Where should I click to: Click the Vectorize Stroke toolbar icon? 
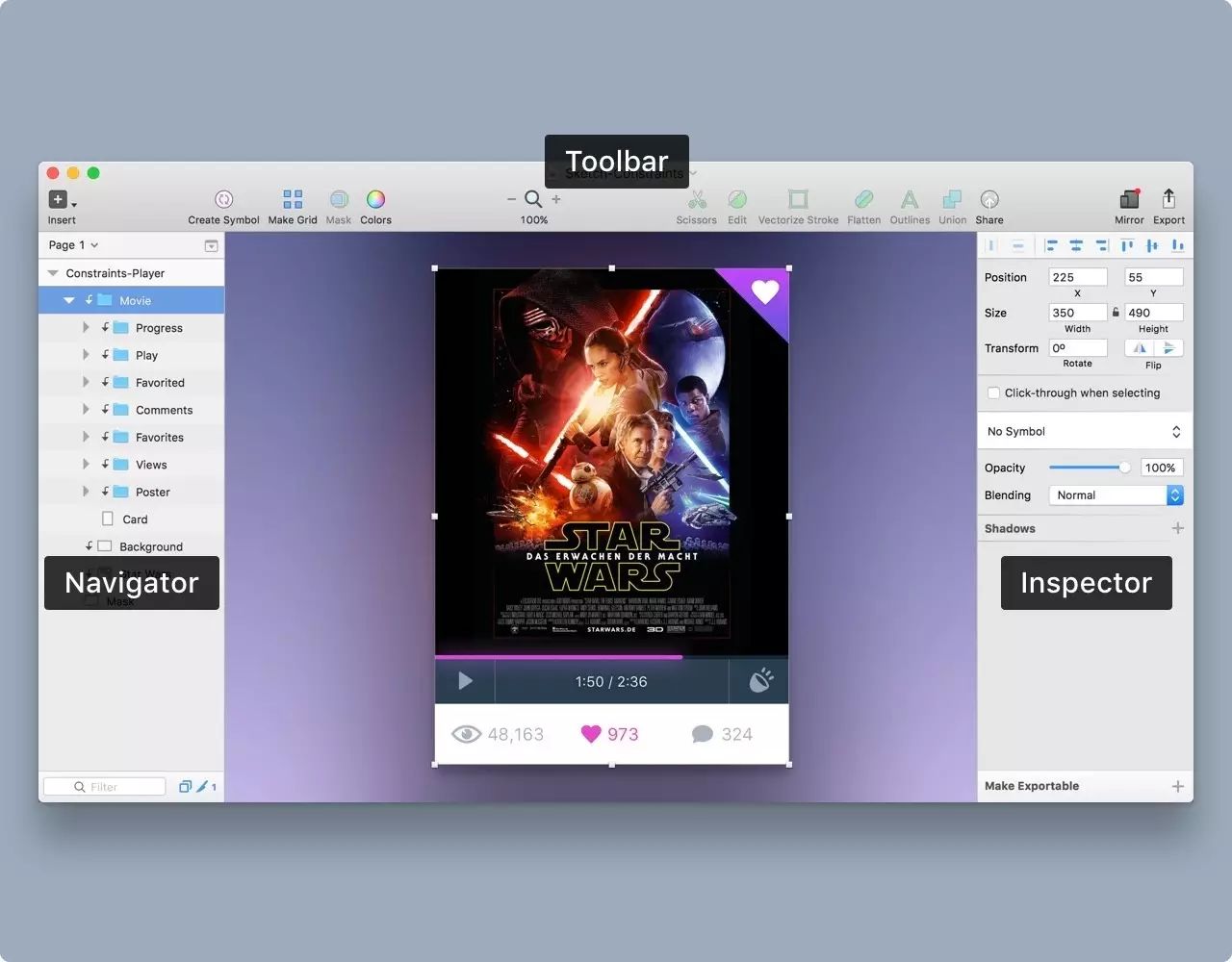[x=798, y=199]
